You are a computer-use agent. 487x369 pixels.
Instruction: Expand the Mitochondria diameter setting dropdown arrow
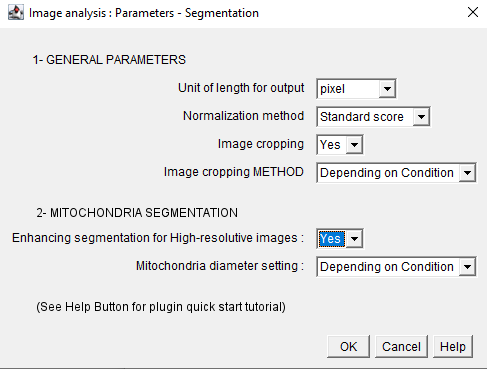[x=467, y=267]
